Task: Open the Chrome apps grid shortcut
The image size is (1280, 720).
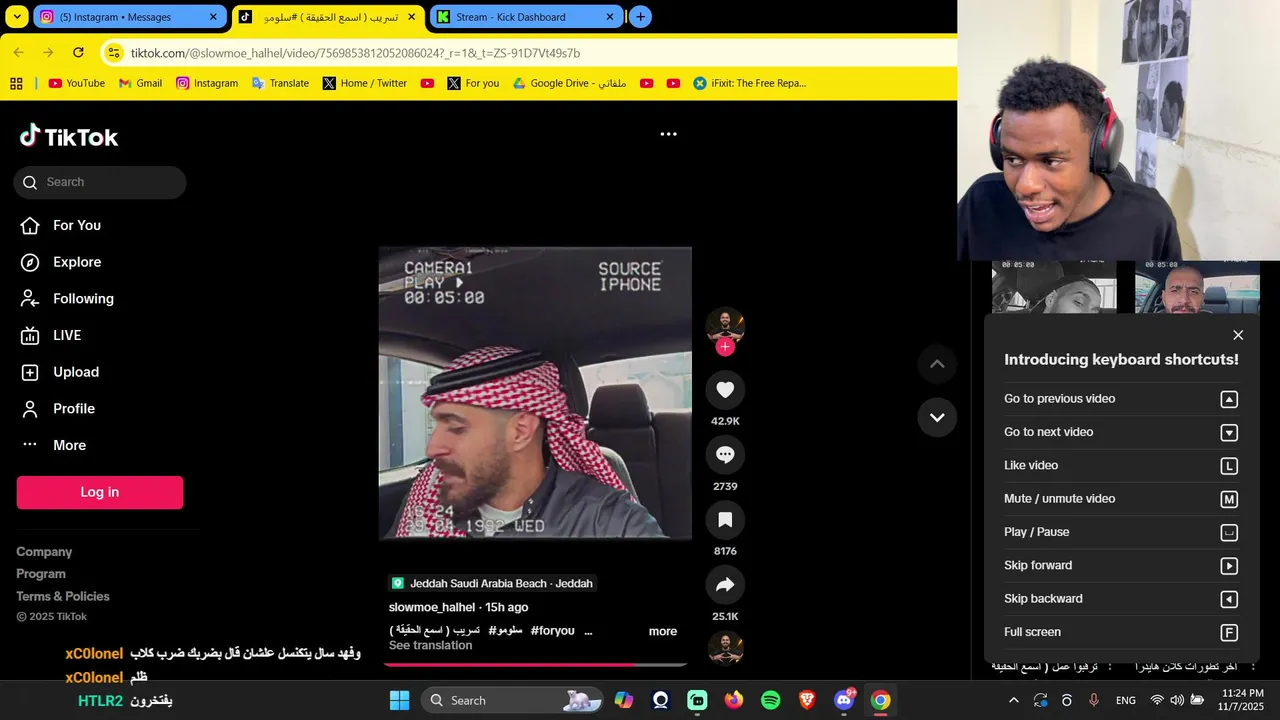Action: pos(16,84)
